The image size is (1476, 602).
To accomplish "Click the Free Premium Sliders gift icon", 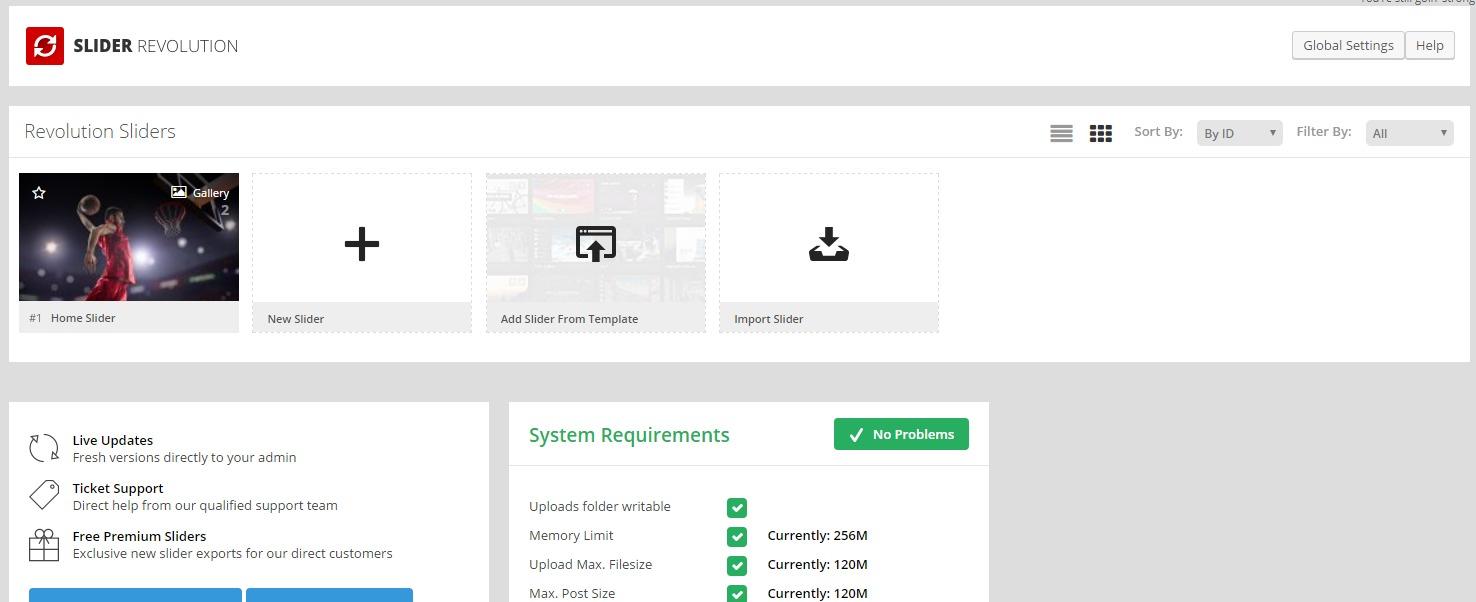I will 44,545.
